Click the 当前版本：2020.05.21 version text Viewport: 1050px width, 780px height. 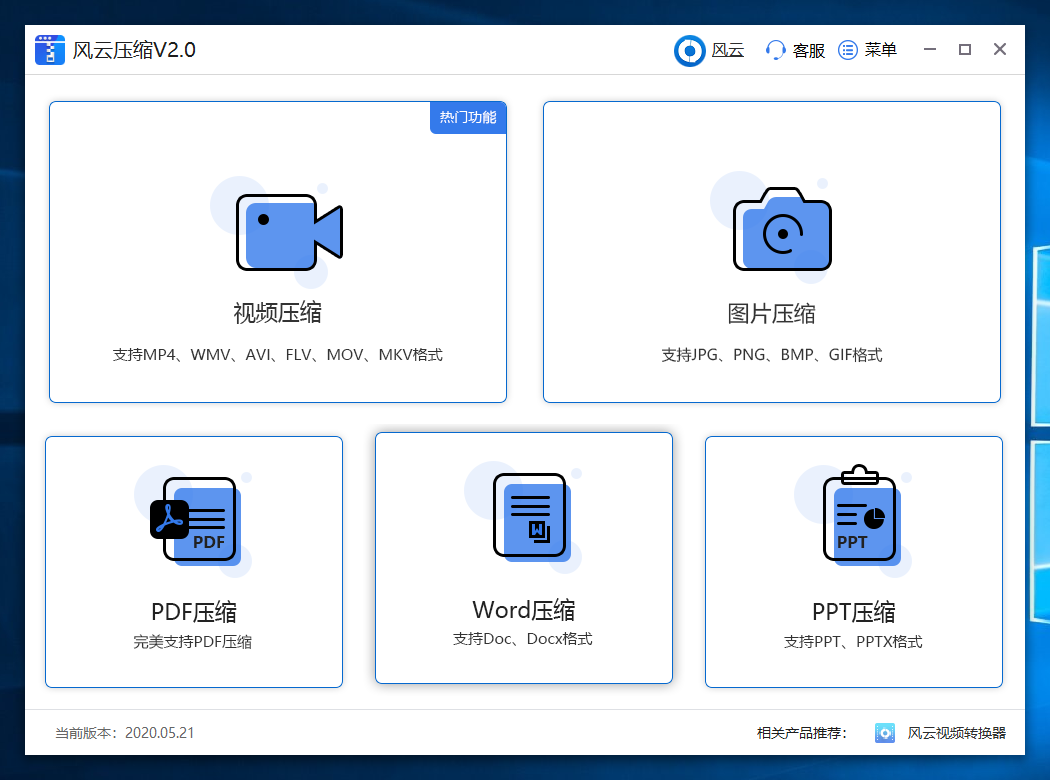(x=125, y=733)
